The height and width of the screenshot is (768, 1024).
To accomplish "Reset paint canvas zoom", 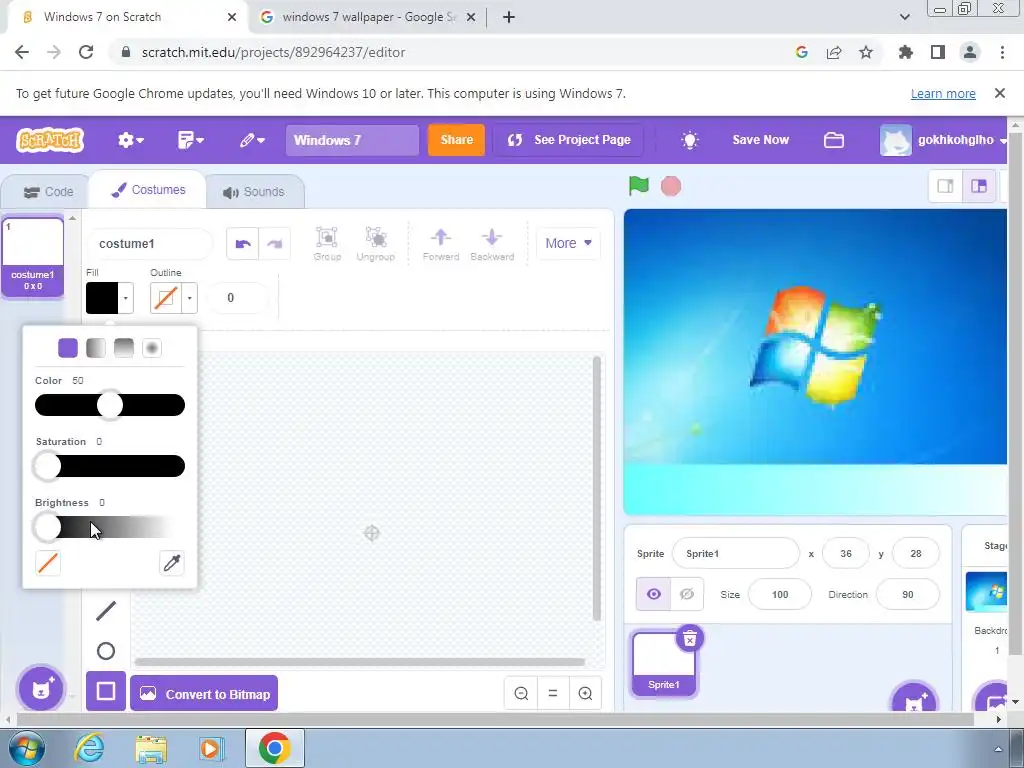I will pos(553,694).
